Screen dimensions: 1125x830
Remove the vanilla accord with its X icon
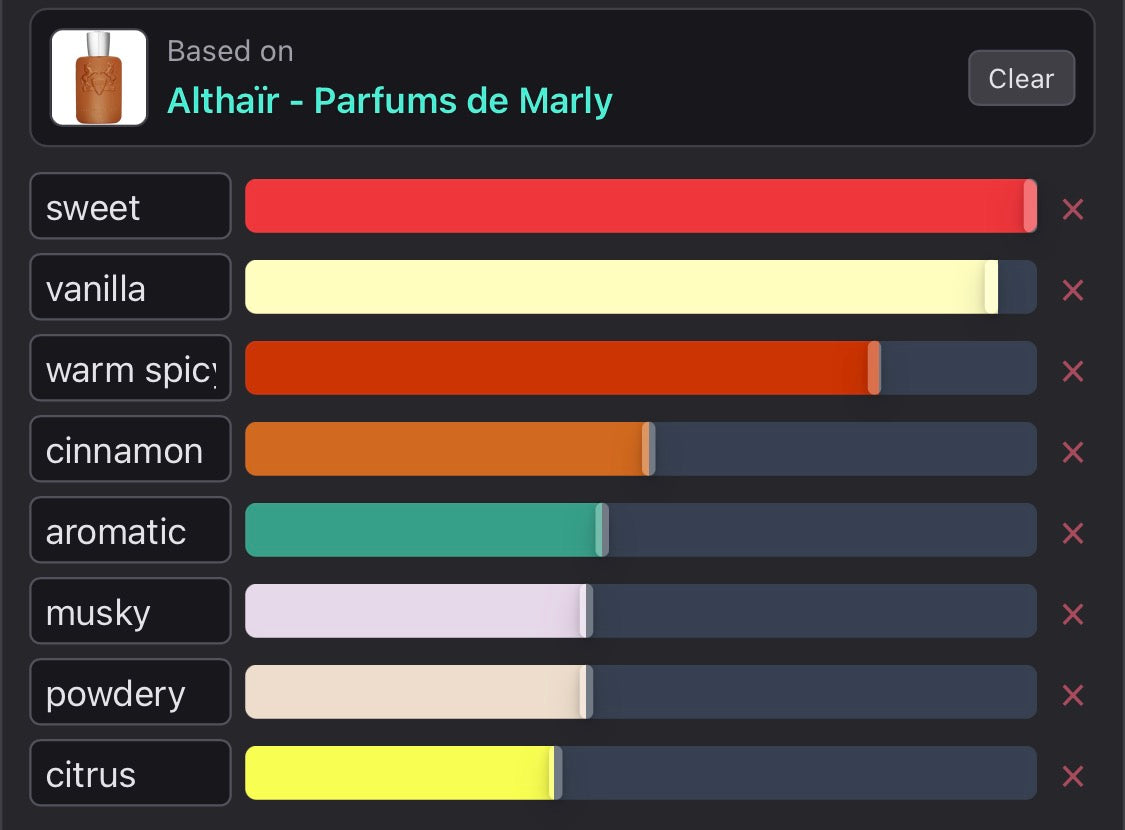pos(1073,291)
